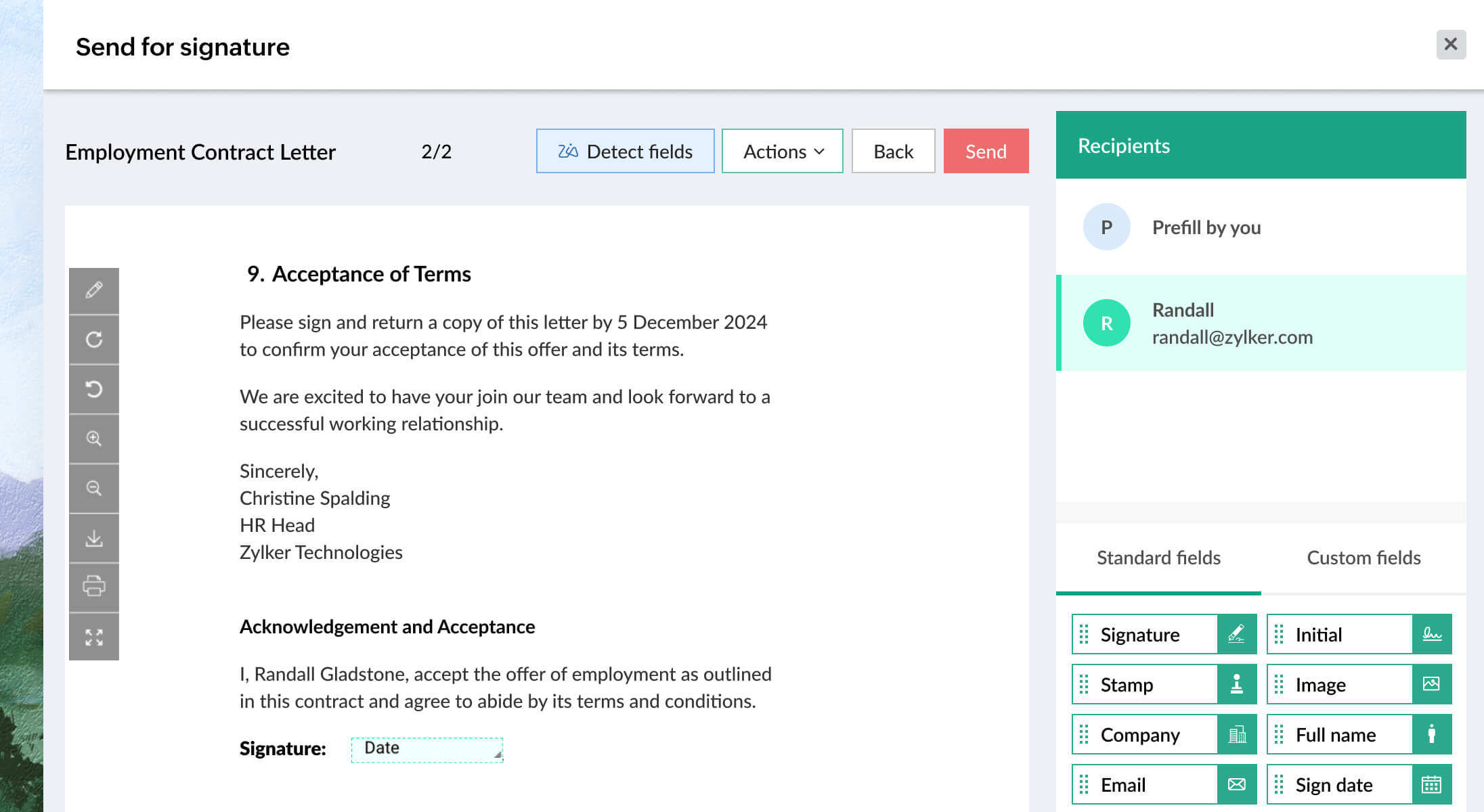Screen dimensions: 1484x812
Task: Print the document using printer icon
Action: click(94, 587)
